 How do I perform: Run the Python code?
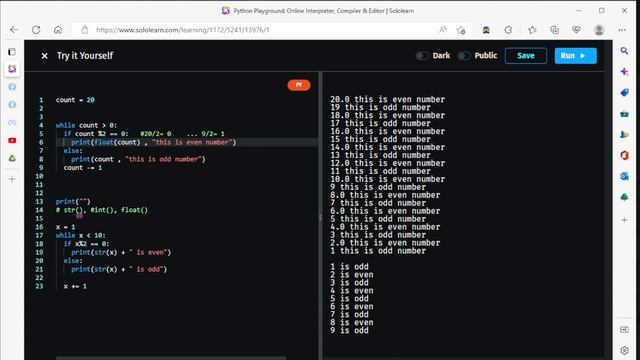[x=576, y=56]
